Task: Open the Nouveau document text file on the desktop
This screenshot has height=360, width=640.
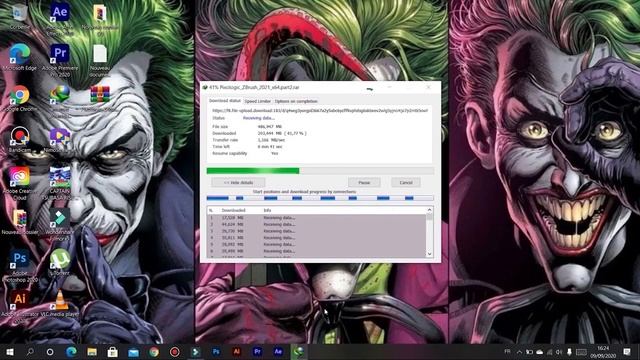Action: (100, 60)
